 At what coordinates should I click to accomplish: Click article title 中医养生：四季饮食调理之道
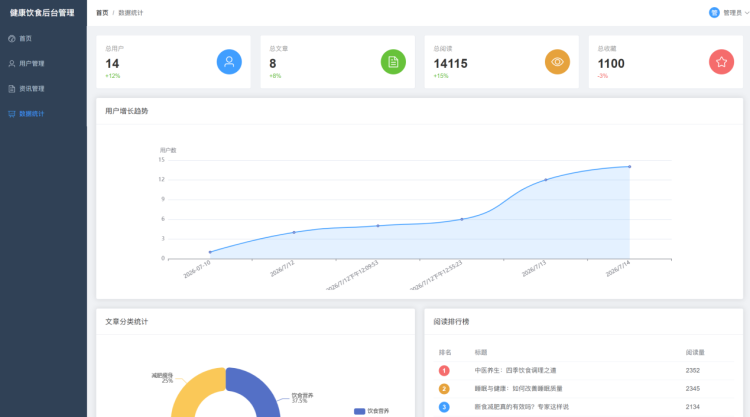[515, 371]
